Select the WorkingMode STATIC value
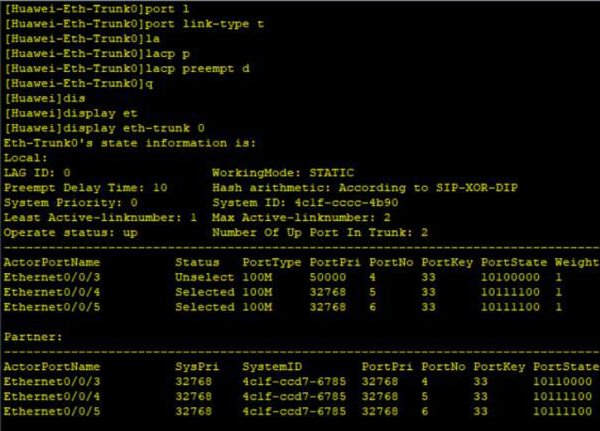This screenshot has height=431, width=600. 331,173
